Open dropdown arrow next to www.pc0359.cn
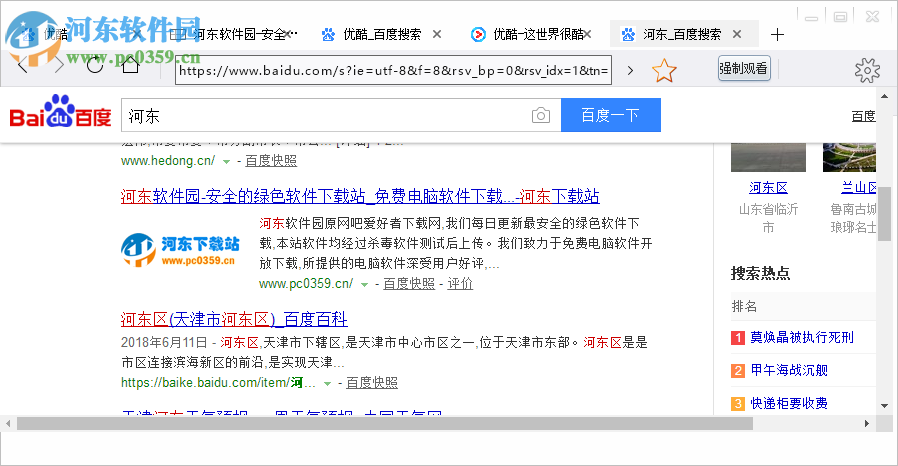Image resolution: width=898 pixels, height=466 pixels. (x=364, y=285)
